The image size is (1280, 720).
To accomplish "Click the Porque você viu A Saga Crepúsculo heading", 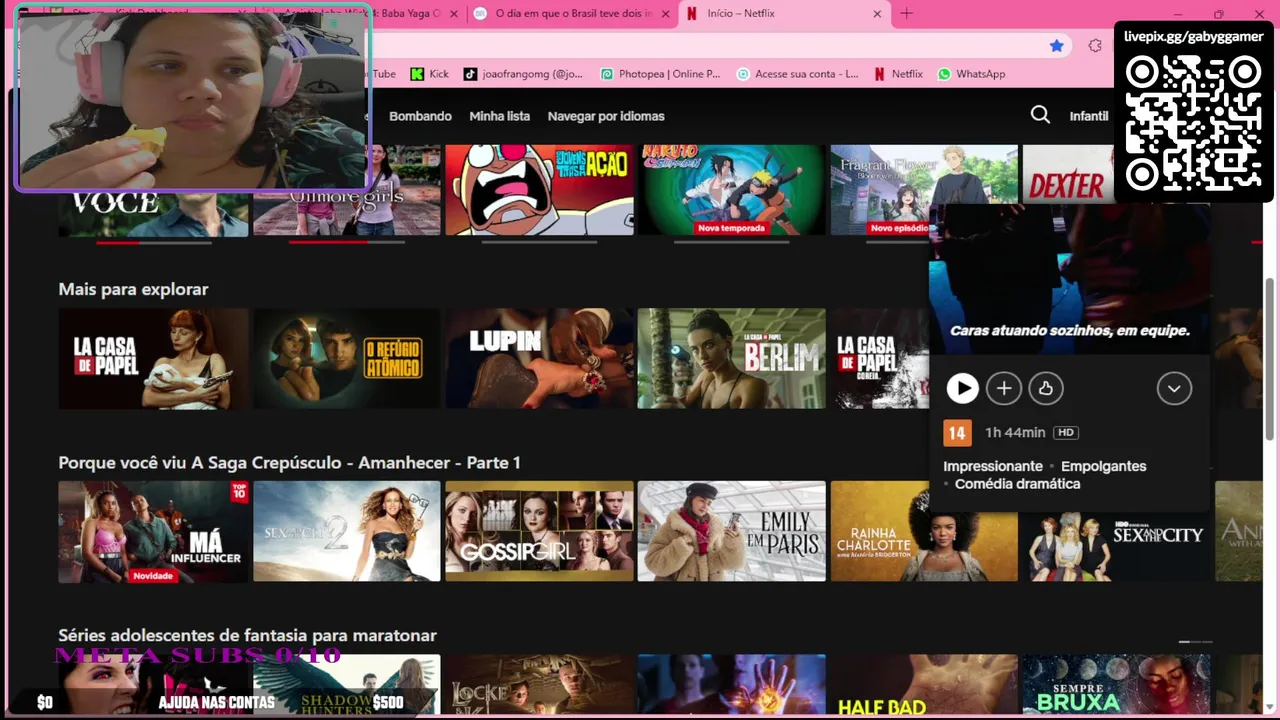I will point(289,463).
